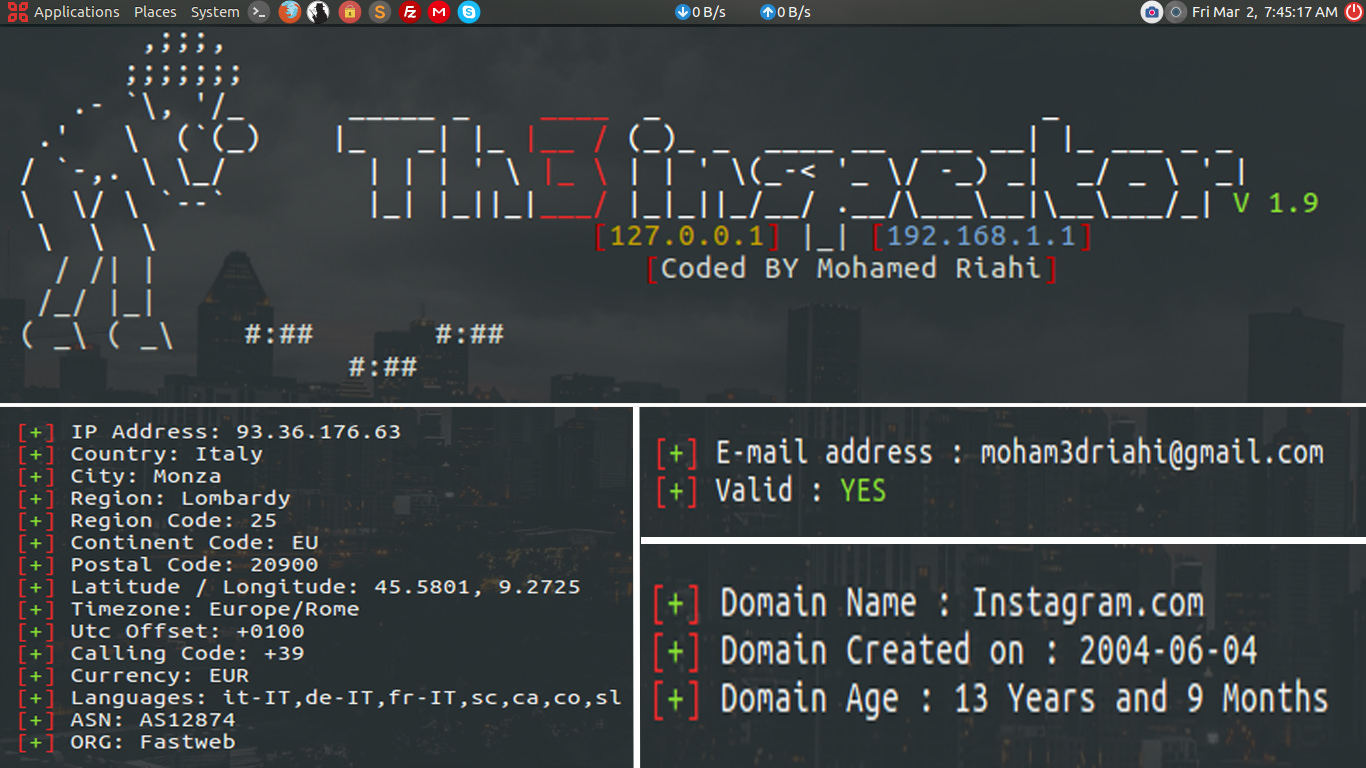Open the hacker silhouette launcher icon
This screenshot has height=768, width=1366.
(319, 12)
